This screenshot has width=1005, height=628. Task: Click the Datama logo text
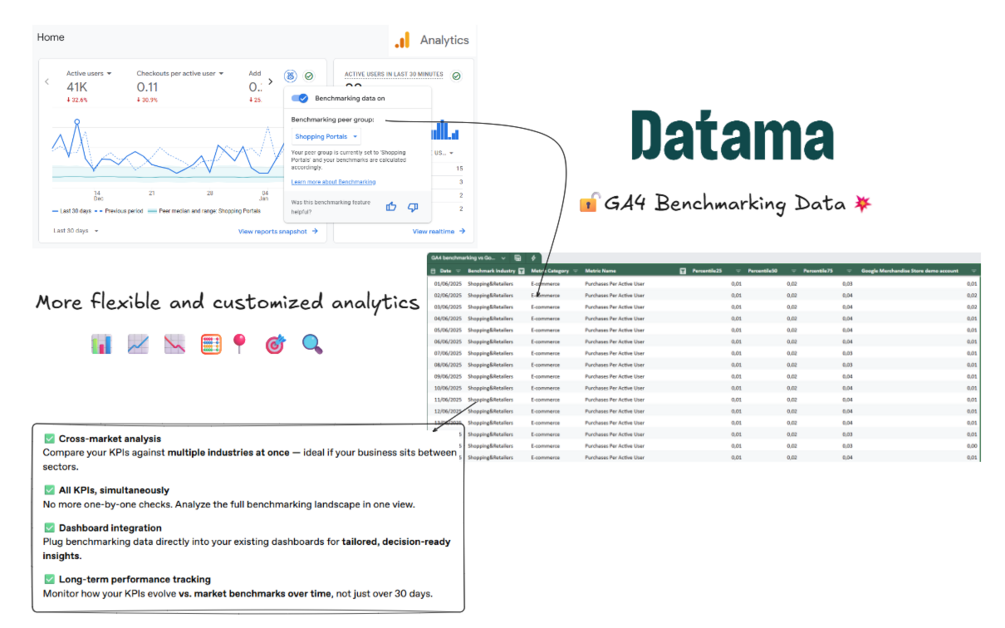[733, 136]
